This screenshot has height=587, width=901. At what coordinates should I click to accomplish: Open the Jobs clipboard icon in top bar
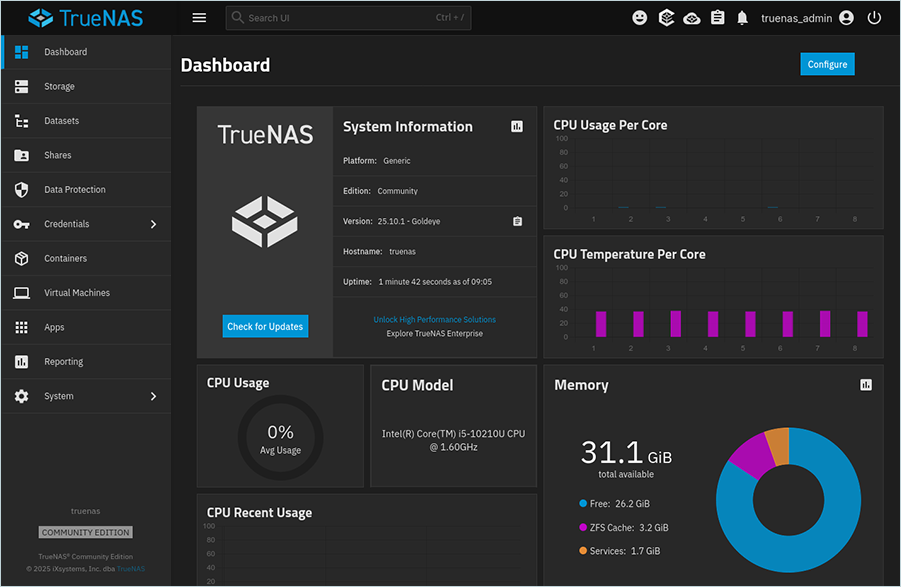pos(717,18)
